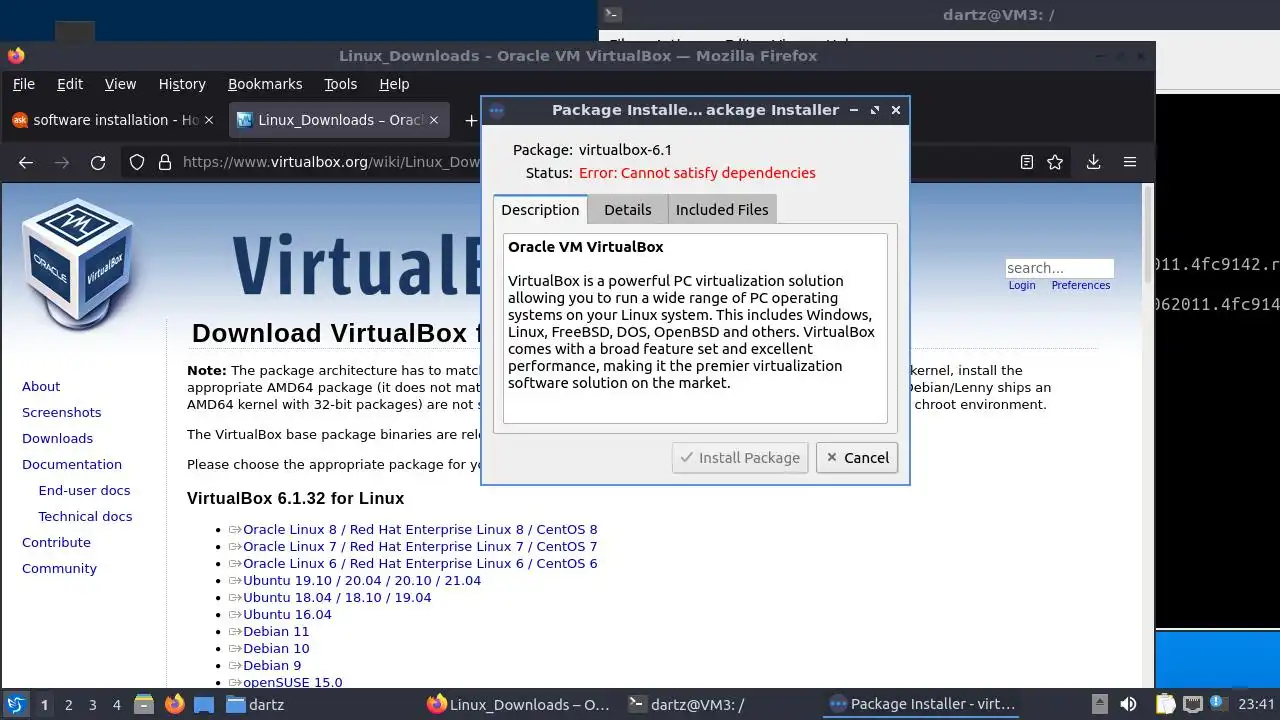
Task: Click Firefox back arrow button
Action: click(x=26, y=162)
